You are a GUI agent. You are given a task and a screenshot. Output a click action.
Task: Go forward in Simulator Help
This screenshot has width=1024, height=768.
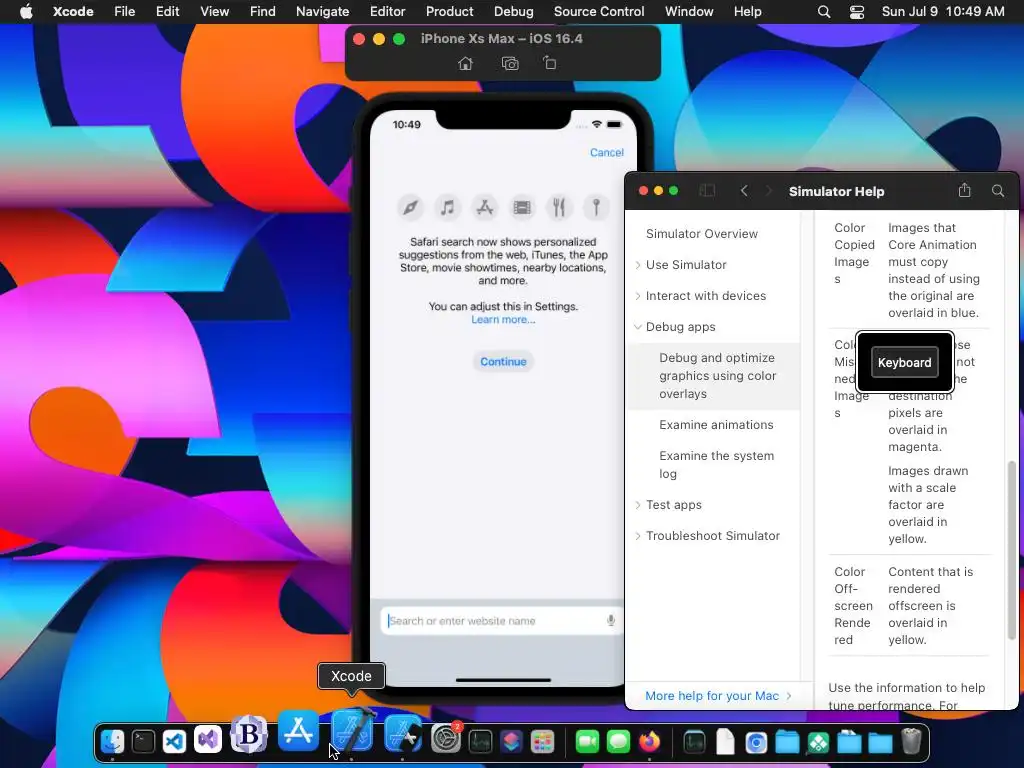pos(769,191)
